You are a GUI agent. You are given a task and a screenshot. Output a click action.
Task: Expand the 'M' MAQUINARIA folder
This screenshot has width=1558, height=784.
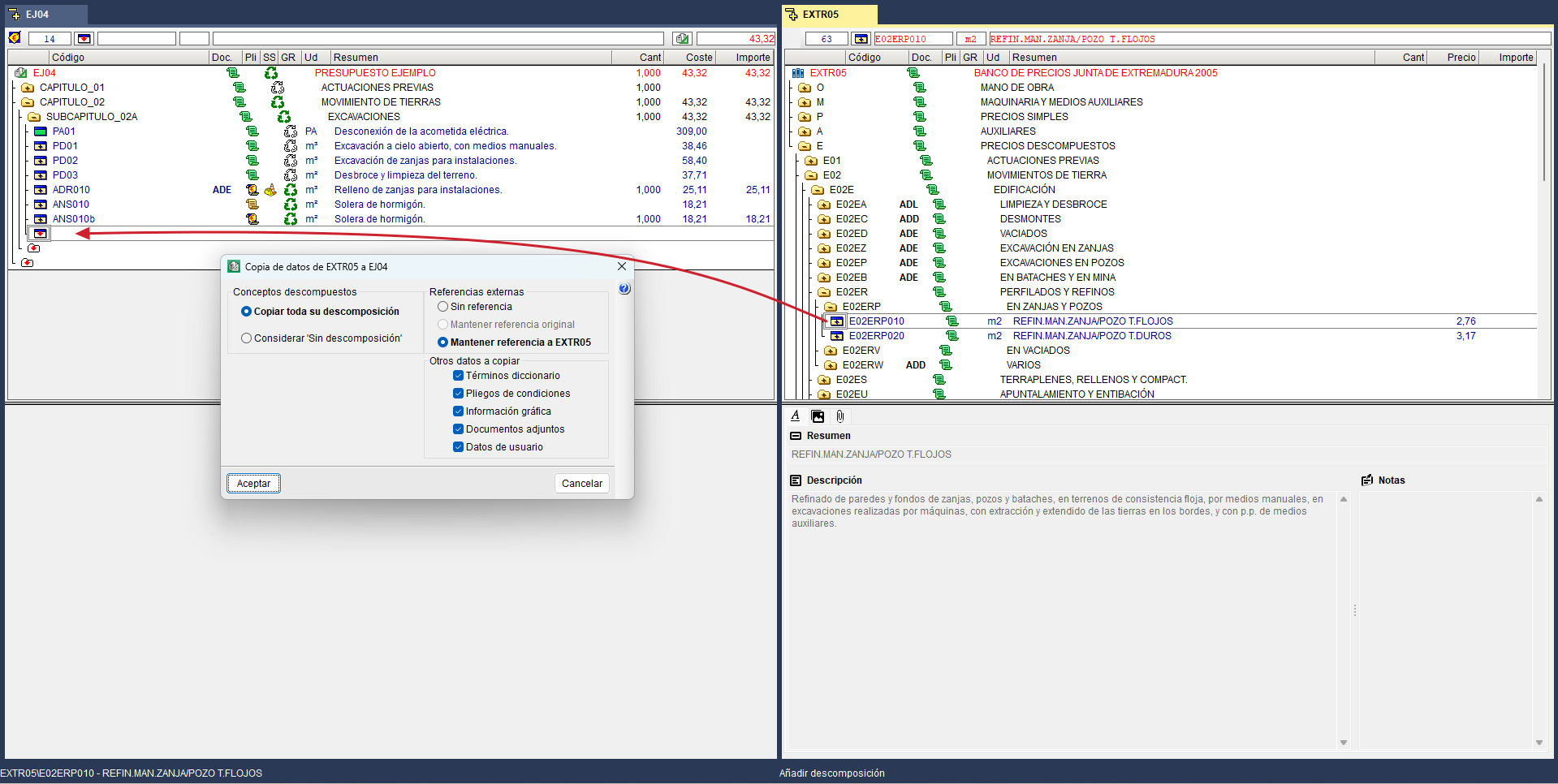805,102
